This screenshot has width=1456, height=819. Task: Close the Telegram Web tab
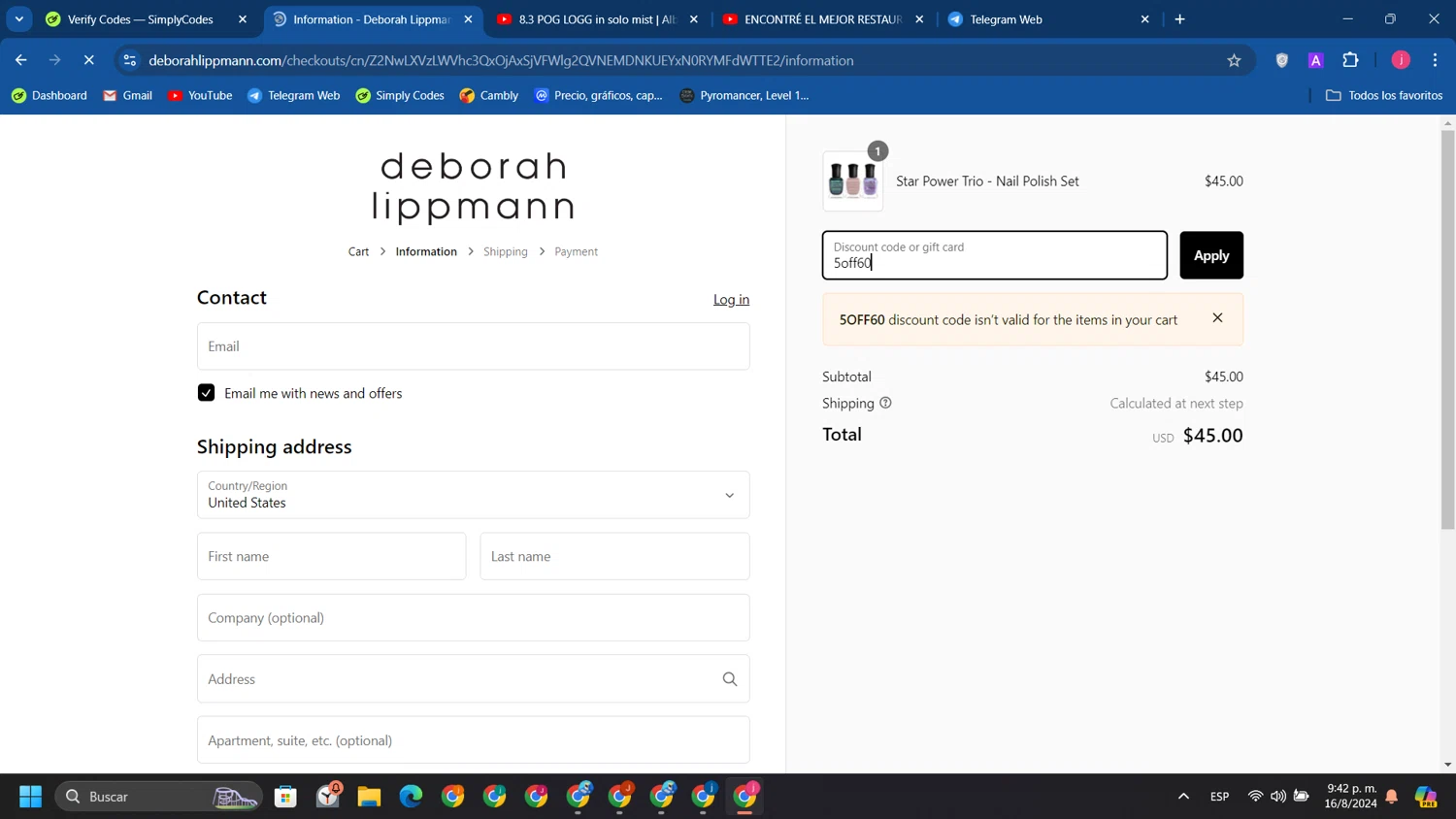1145,19
